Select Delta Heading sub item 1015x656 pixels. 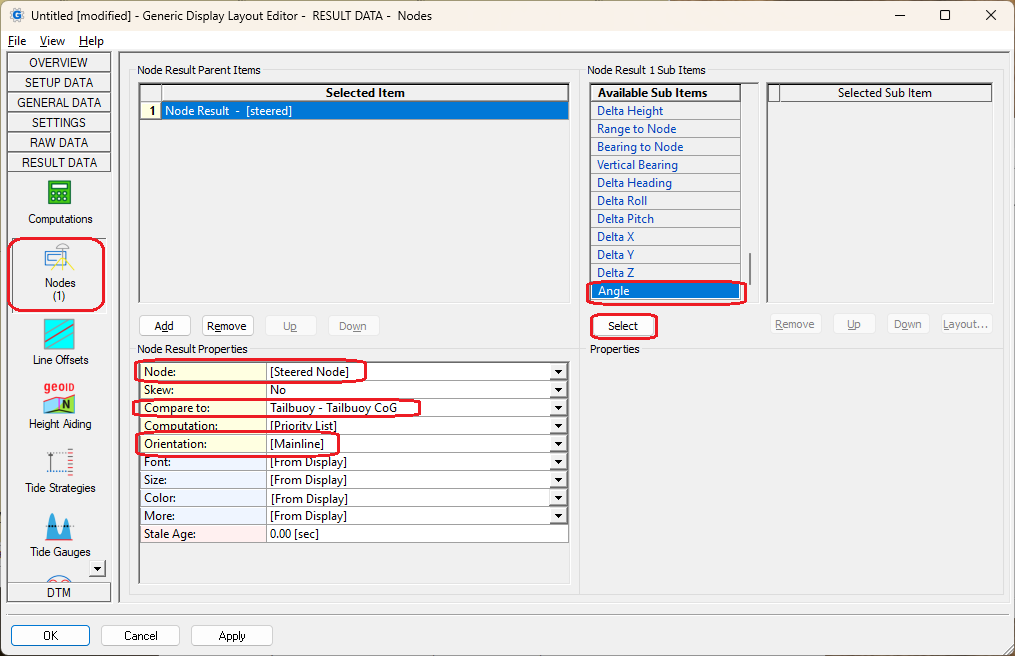(665, 183)
